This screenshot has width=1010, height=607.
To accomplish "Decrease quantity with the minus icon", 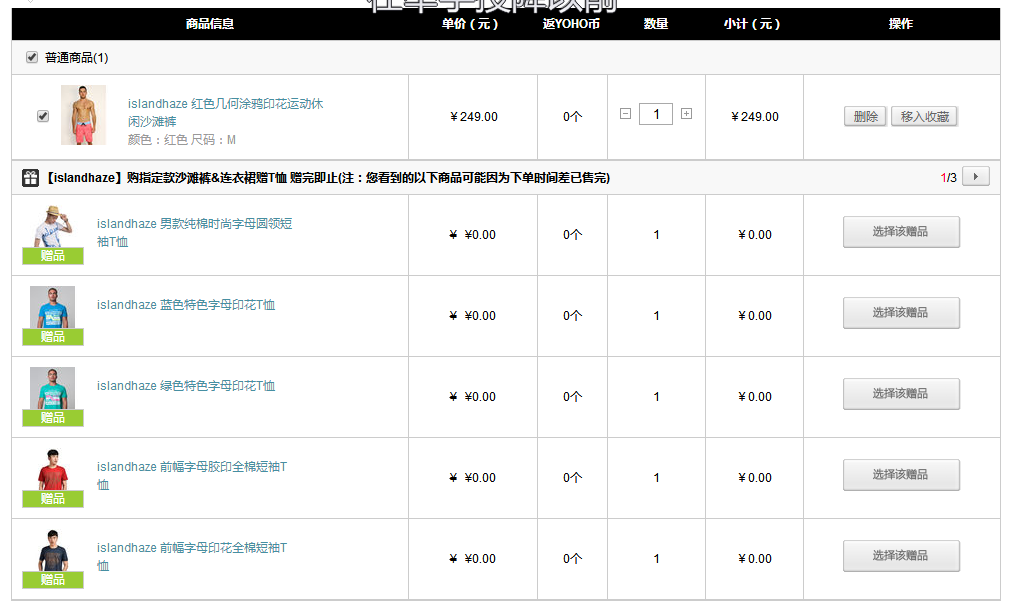I will [625, 113].
